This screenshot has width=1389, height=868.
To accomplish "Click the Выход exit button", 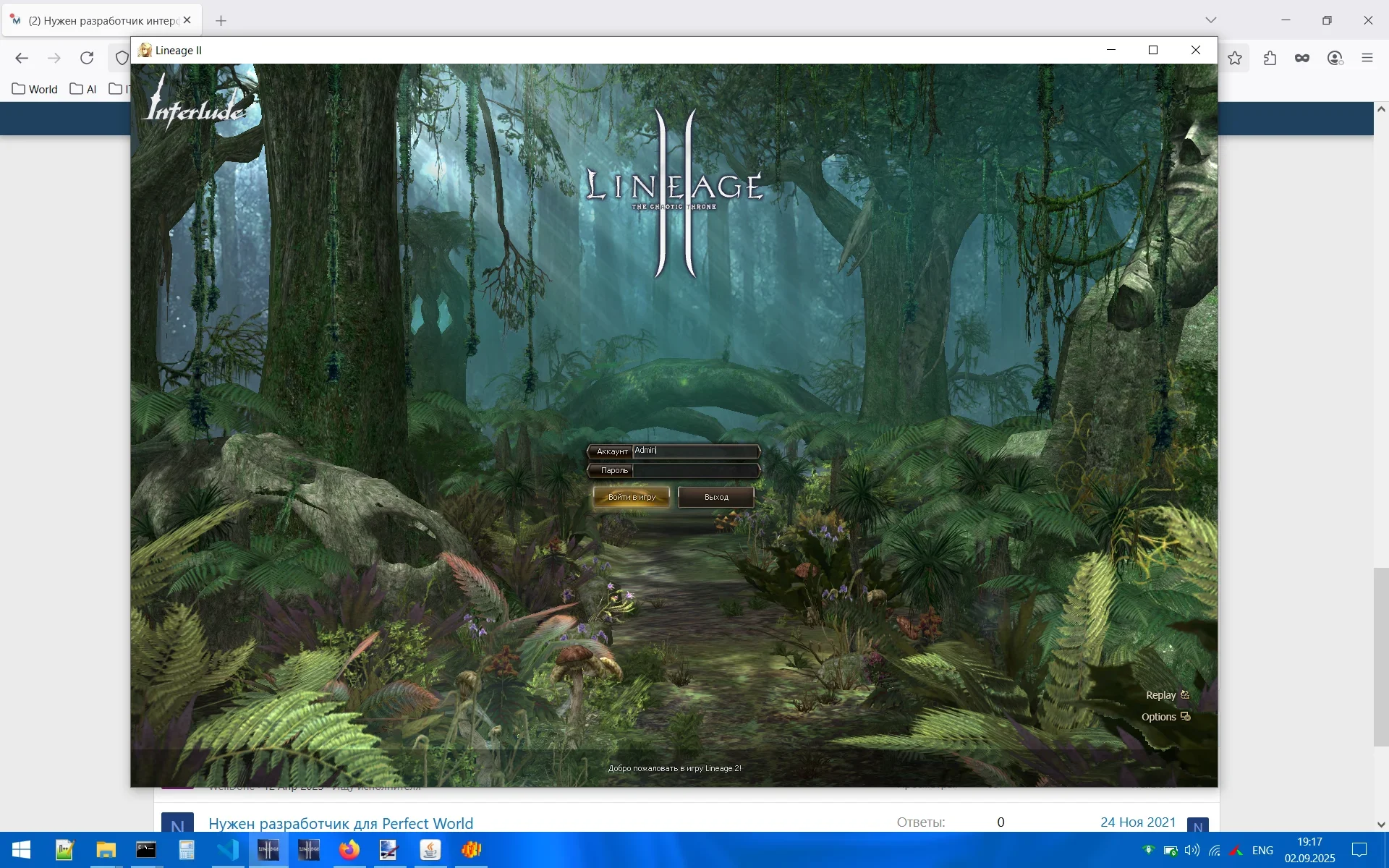I will 716,497.
